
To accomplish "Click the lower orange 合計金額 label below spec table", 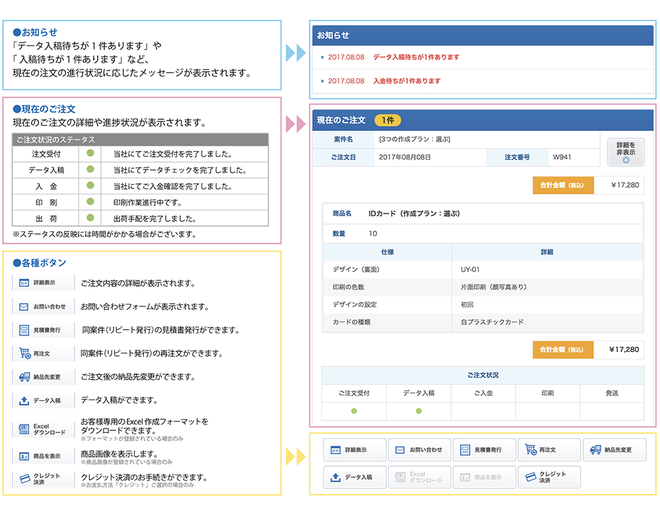I will 563,350.
